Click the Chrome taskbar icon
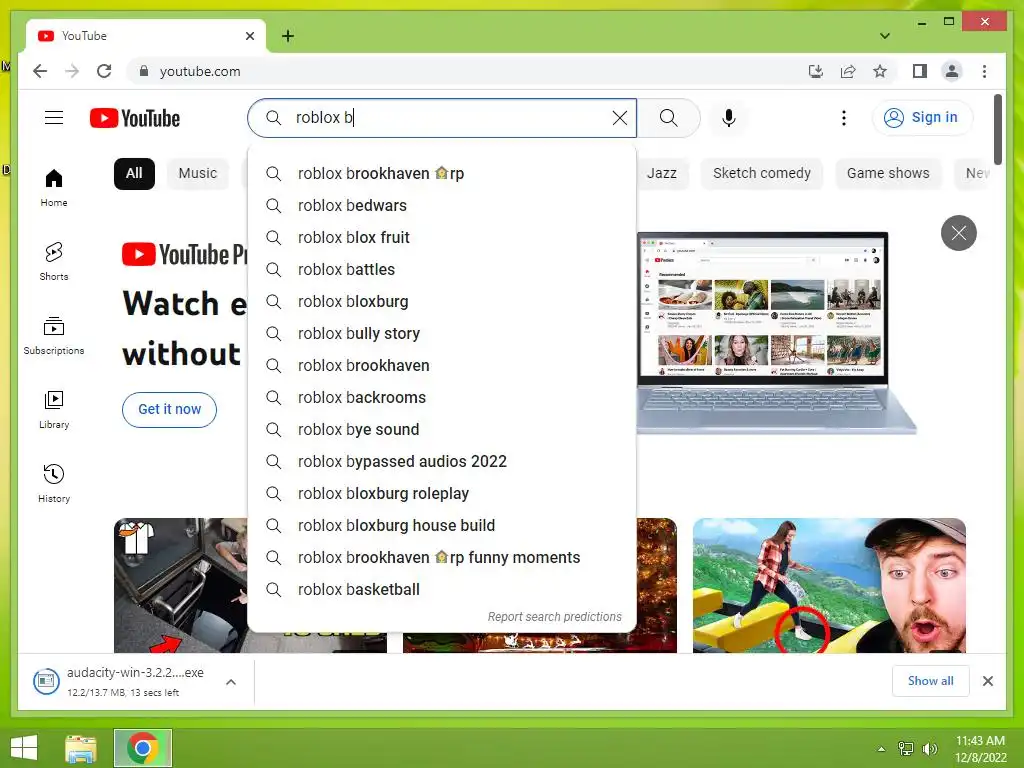 click(x=143, y=748)
